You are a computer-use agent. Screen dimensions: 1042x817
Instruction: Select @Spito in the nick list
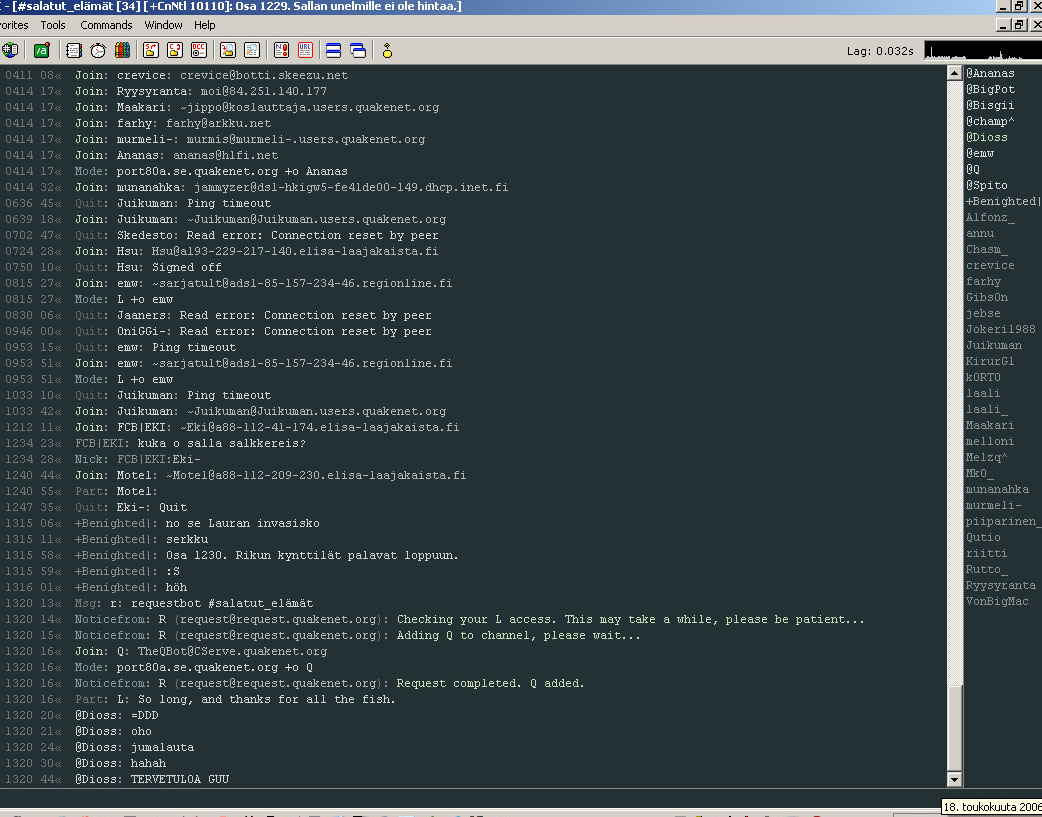(x=987, y=185)
